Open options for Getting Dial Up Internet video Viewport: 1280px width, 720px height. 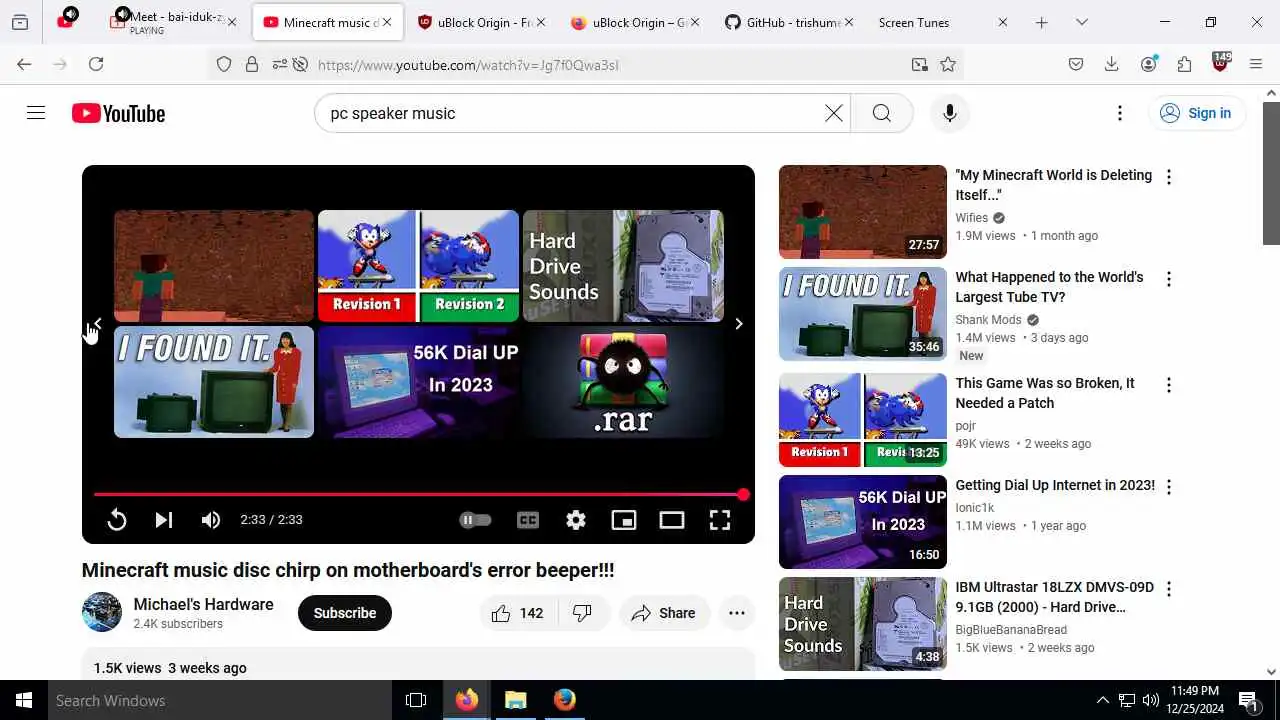[1169, 487]
